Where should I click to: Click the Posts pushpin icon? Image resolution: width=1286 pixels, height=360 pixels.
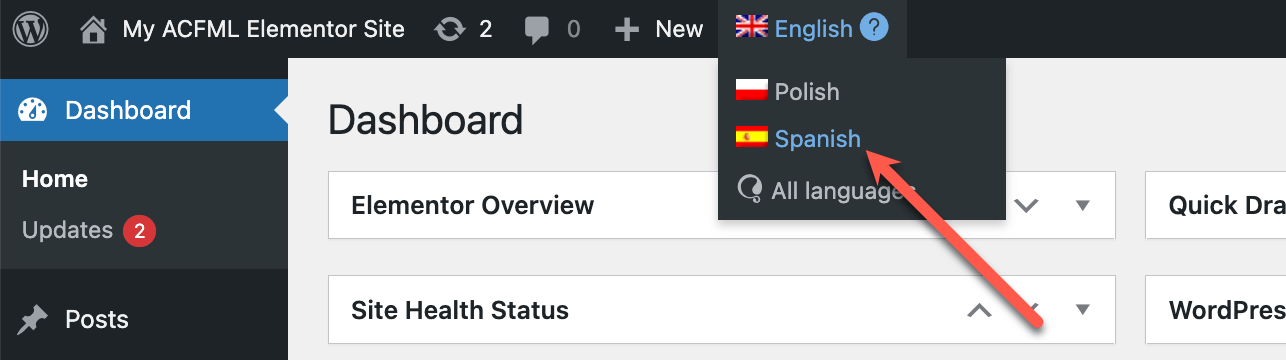(x=33, y=320)
